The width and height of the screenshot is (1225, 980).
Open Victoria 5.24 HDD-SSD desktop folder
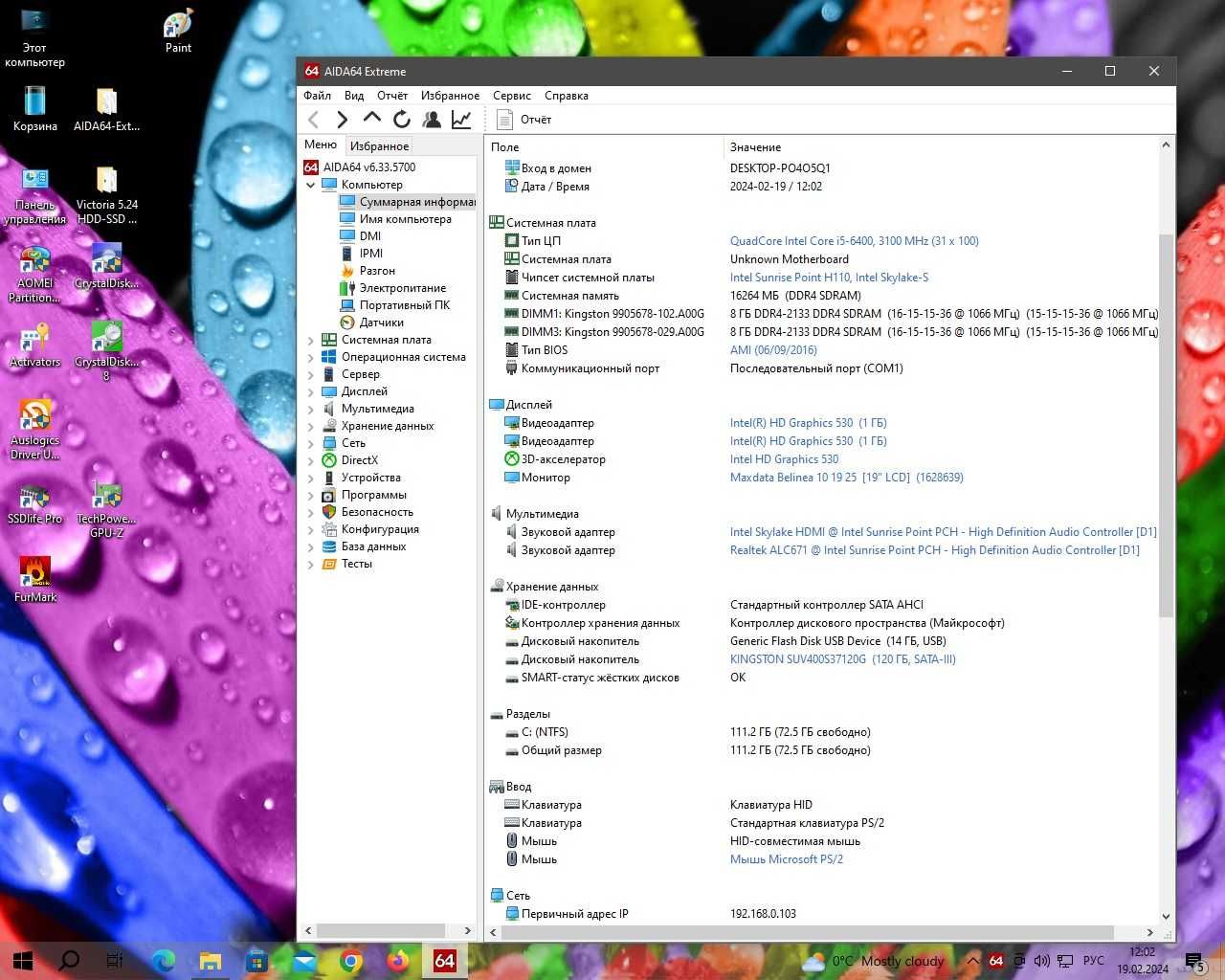click(x=106, y=196)
